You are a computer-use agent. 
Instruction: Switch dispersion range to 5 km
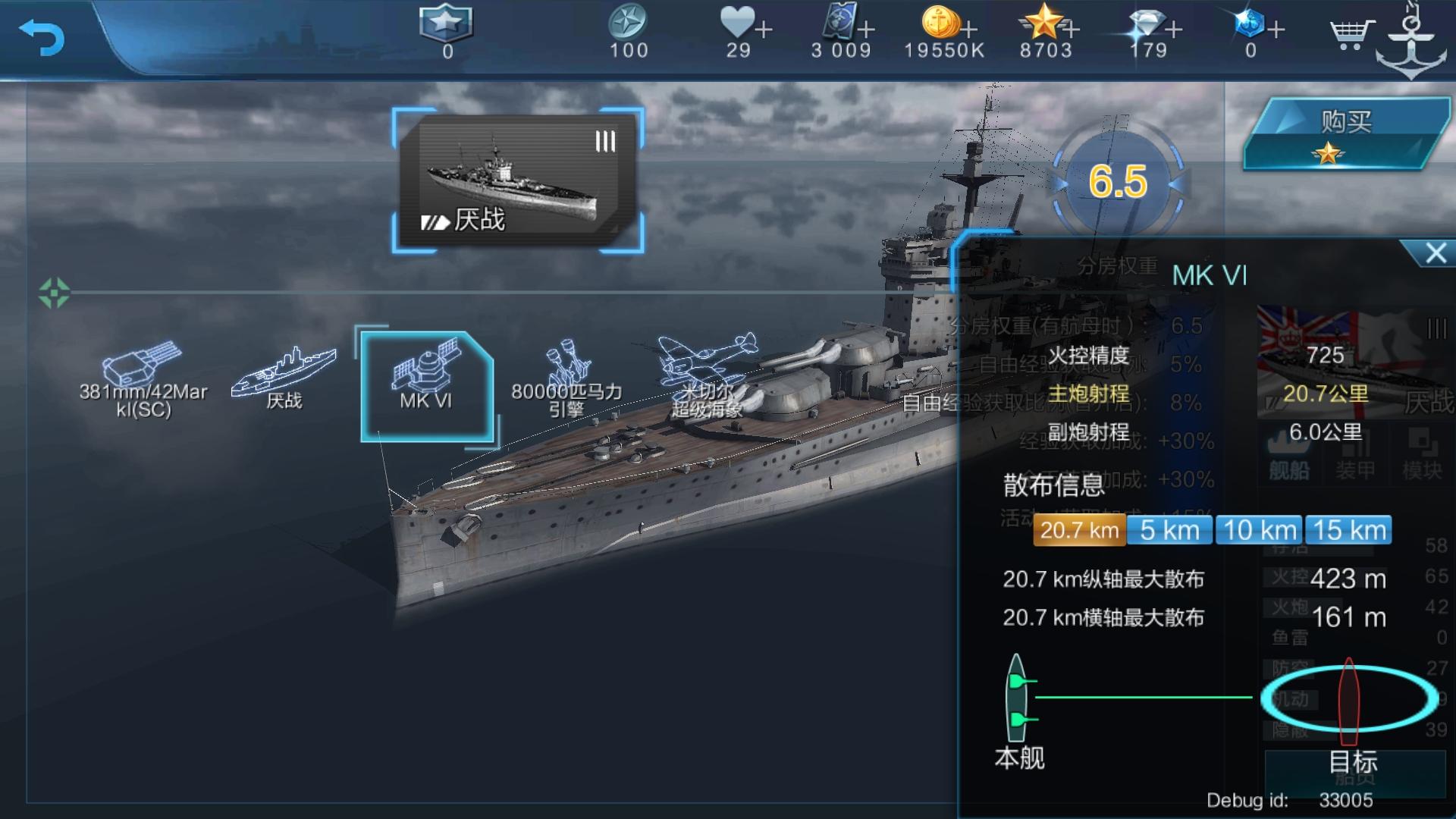[1170, 530]
